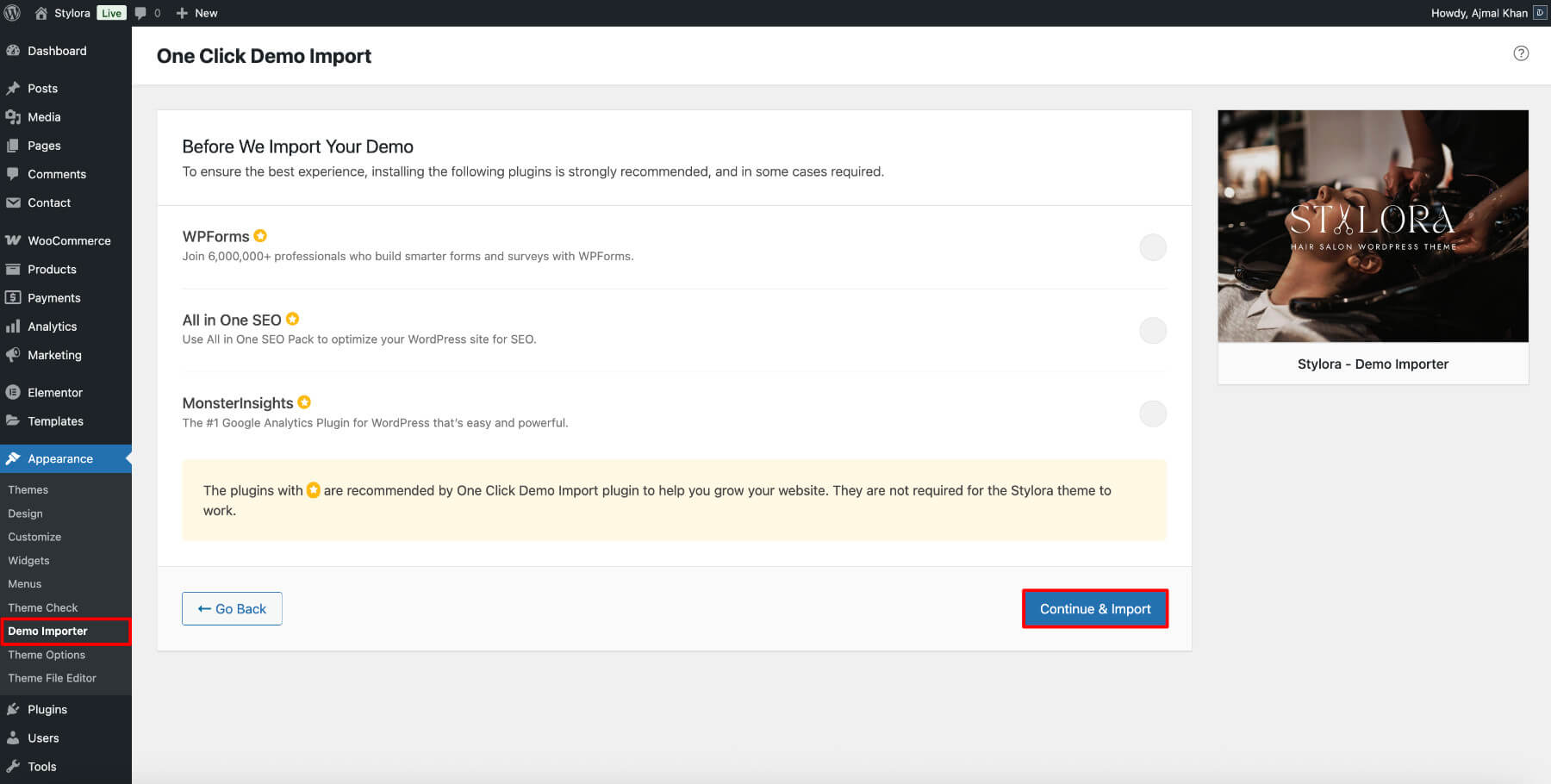The image size is (1551, 784).
Task: Click the MonsterInsights star badge icon
Action: tap(304, 402)
